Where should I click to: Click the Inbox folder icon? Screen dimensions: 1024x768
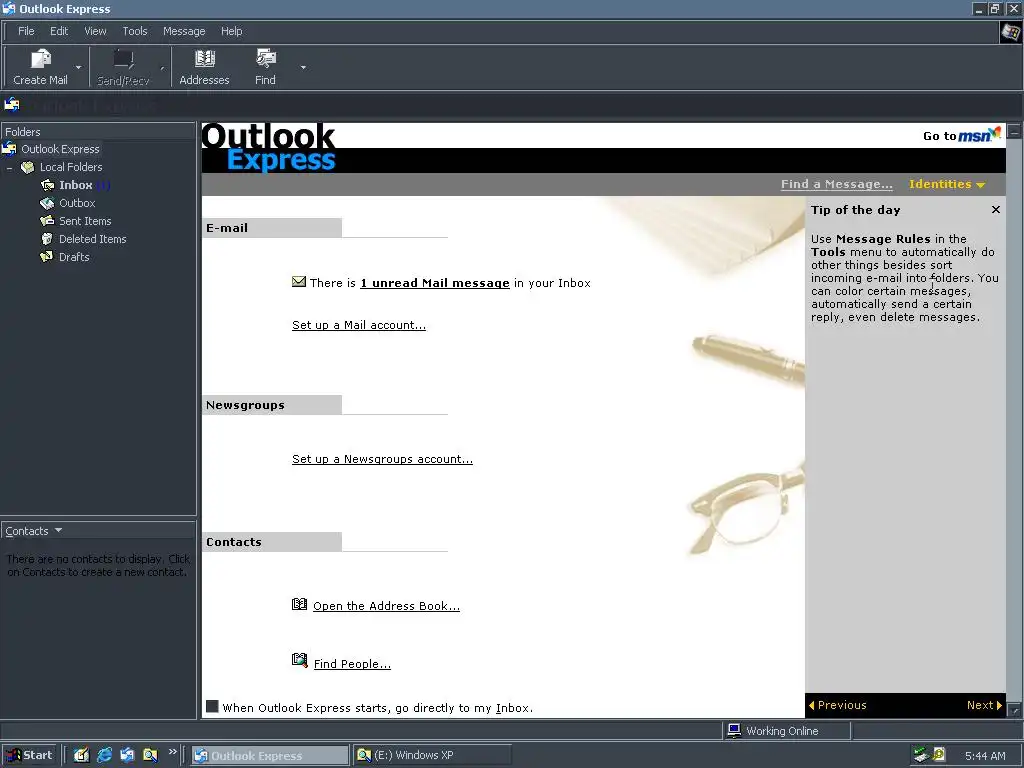[47, 185]
